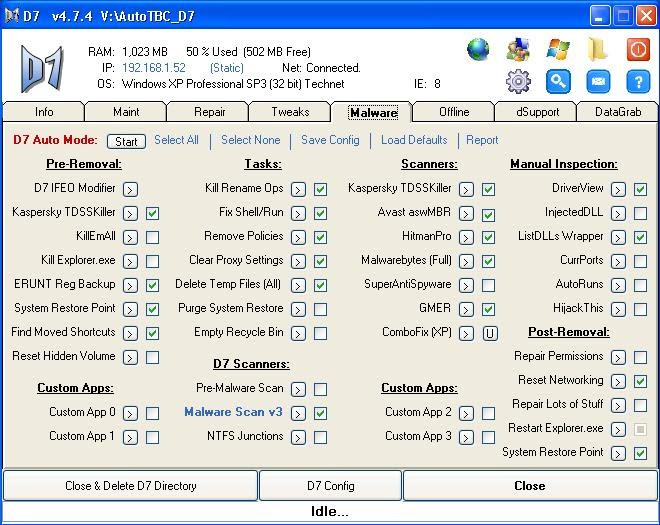
Task: Run Clear Proxy Settings arrow button
Action: [298, 261]
